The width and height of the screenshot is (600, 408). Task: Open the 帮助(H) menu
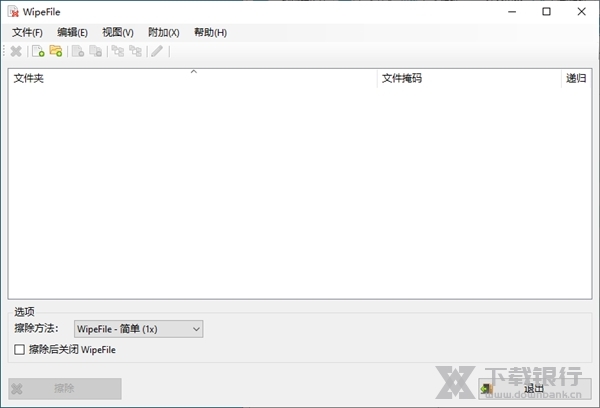click(210, 33)
